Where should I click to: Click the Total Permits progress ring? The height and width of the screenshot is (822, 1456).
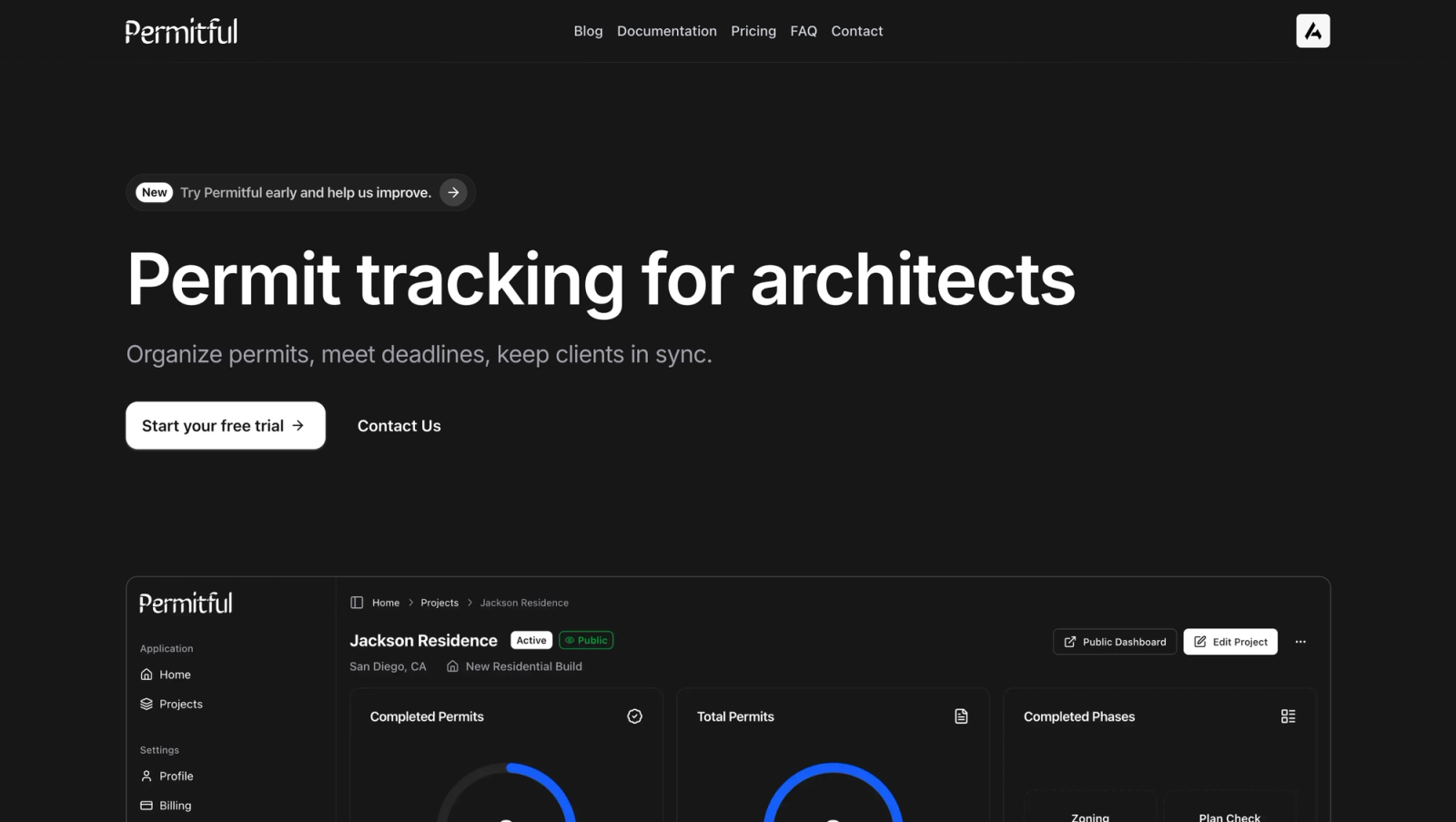(x=833, y=792)
